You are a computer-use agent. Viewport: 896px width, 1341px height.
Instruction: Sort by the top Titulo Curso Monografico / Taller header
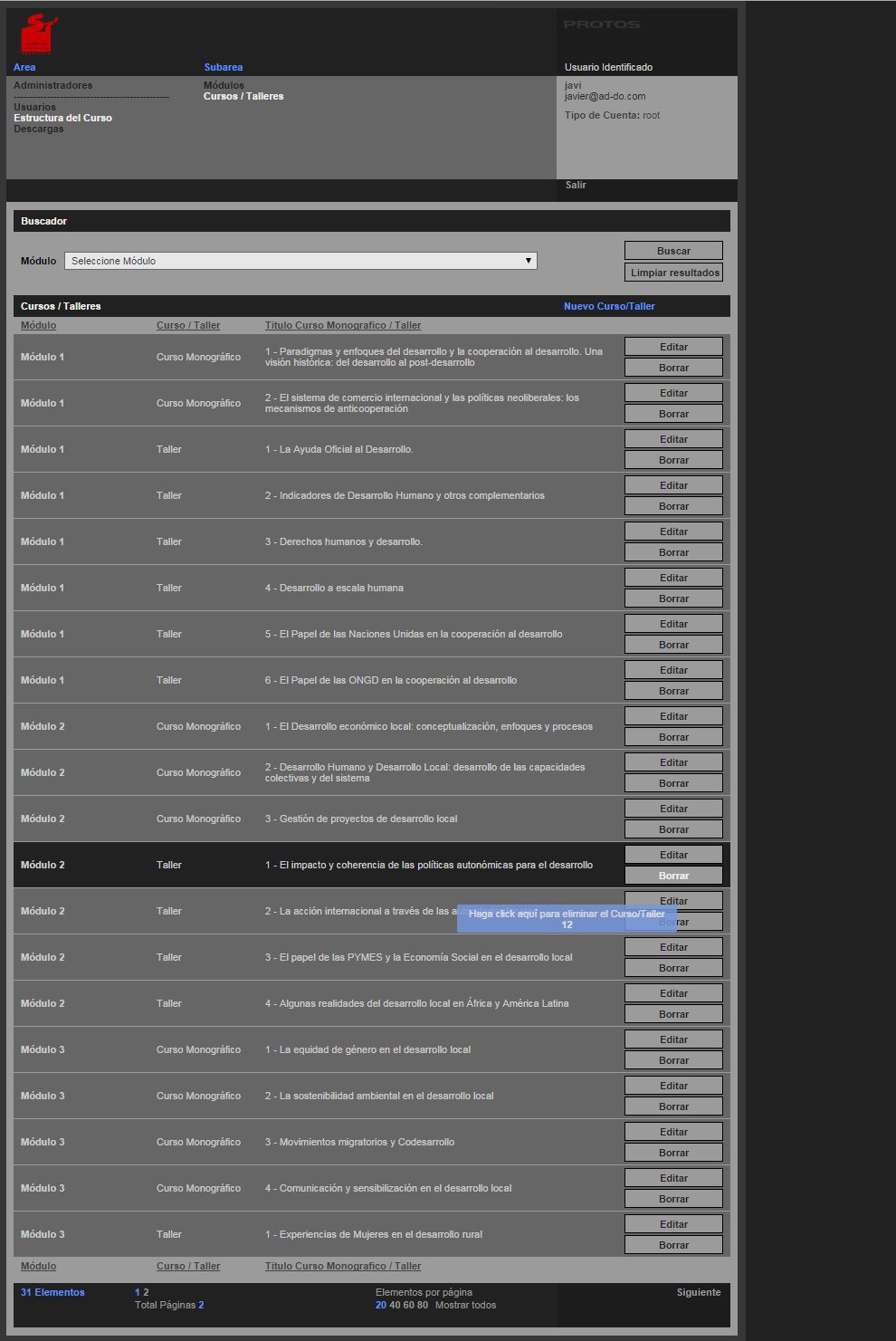point(343,325)
